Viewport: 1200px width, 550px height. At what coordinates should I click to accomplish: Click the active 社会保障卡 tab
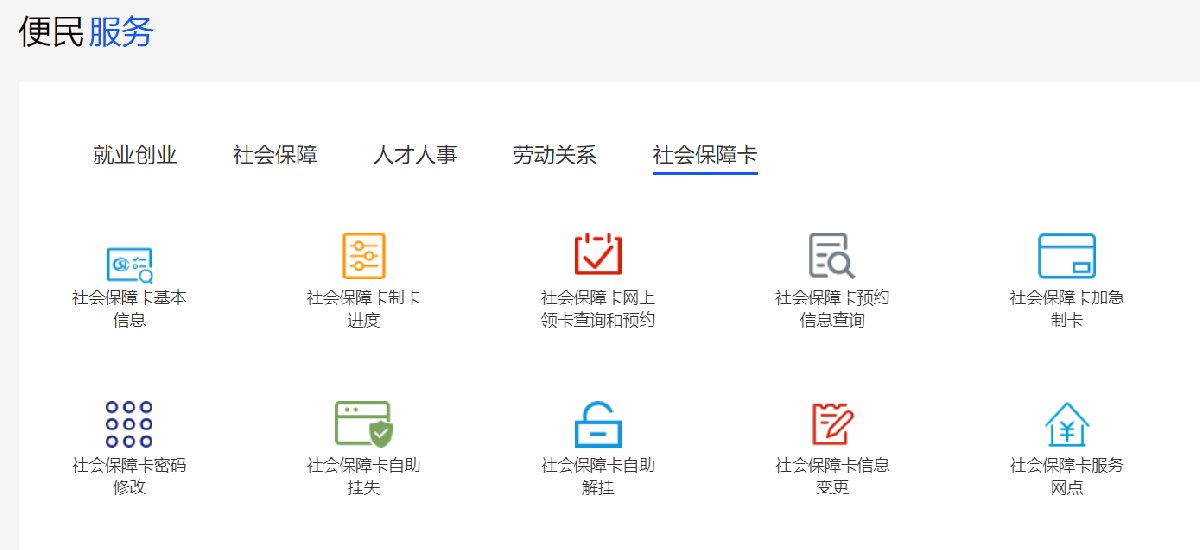[705, 155]
